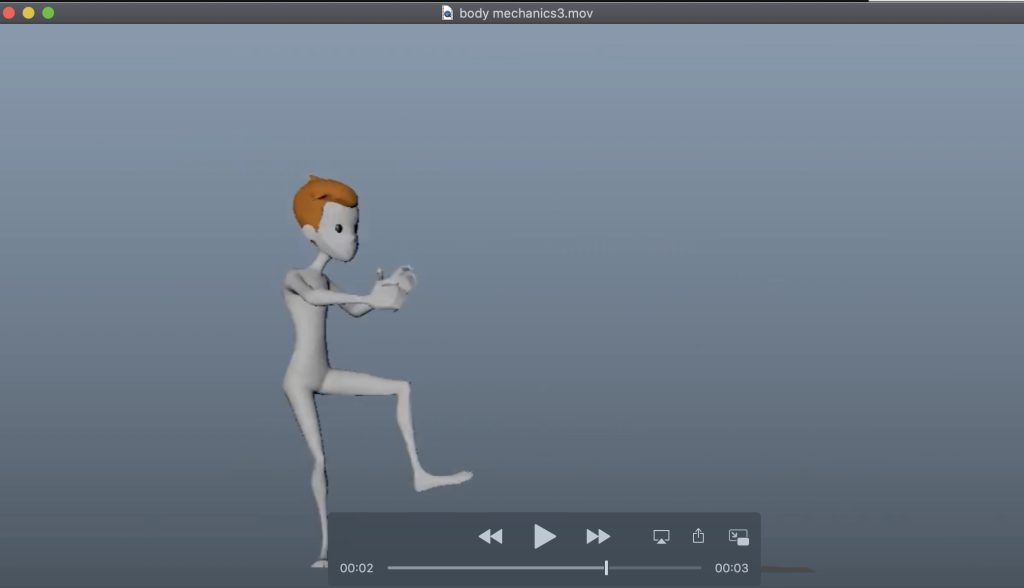Enter picture-in-picture mode

click(739, 536)
